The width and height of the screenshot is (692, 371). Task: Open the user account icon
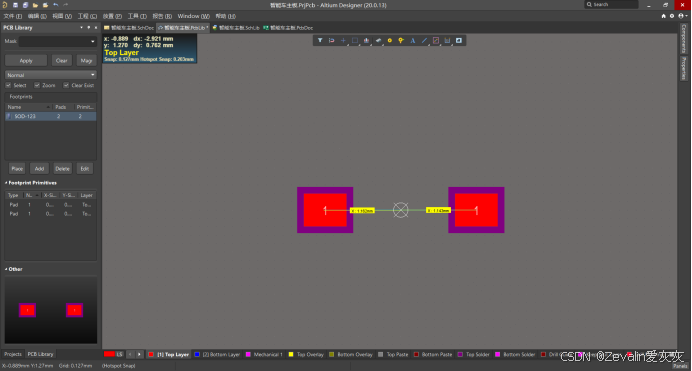(x=682, y=16)
